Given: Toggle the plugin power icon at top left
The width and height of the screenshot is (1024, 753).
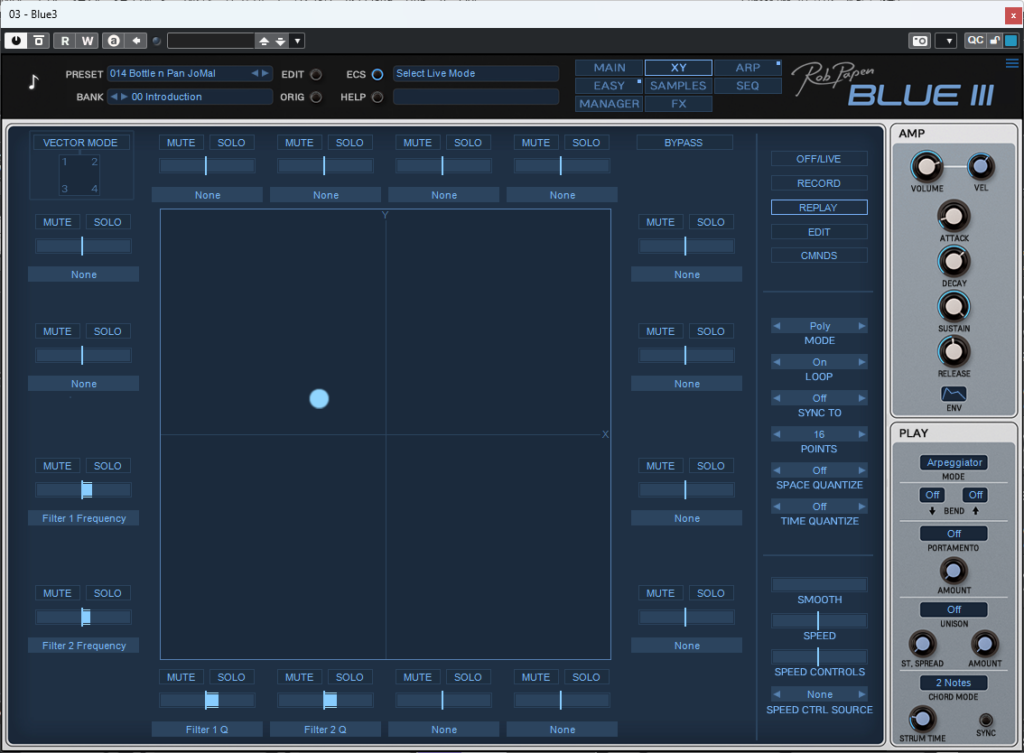Looking at the screenshot, I should [15, 40].
